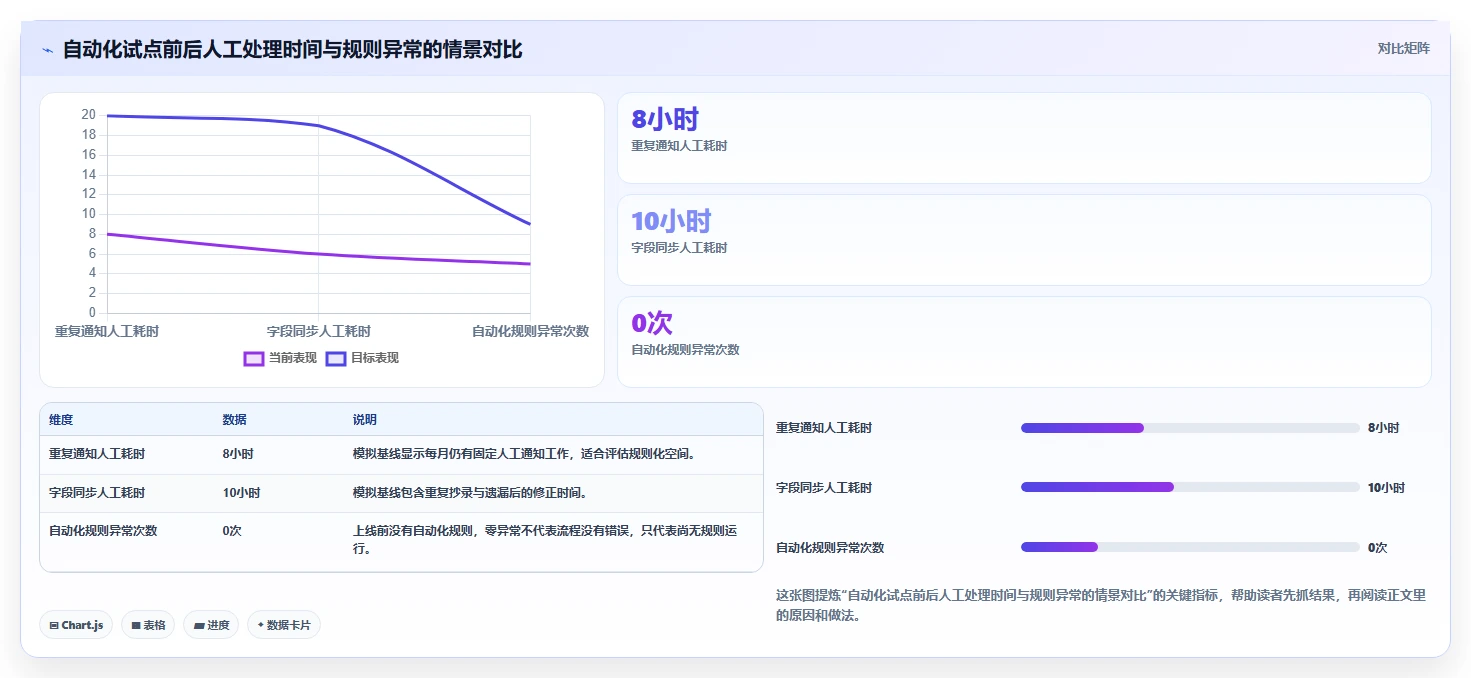Click the 0次 value beside progress bar
The height and width of the screenshot is (678, 1471).
tap(1378, 548)
